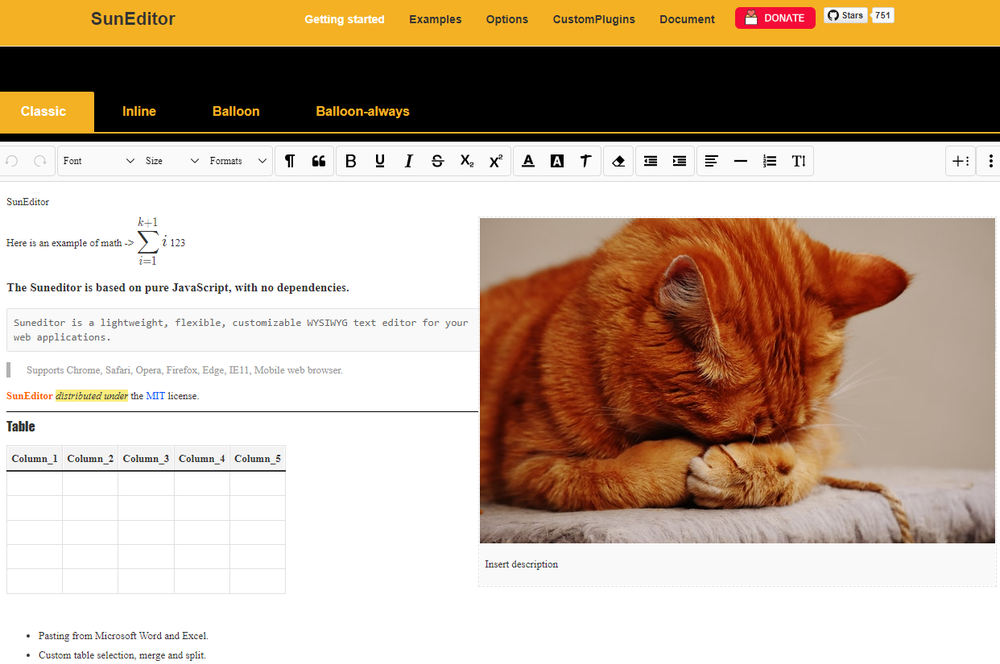Click the grey code block about Suneditor

click(x=242, y=330)
